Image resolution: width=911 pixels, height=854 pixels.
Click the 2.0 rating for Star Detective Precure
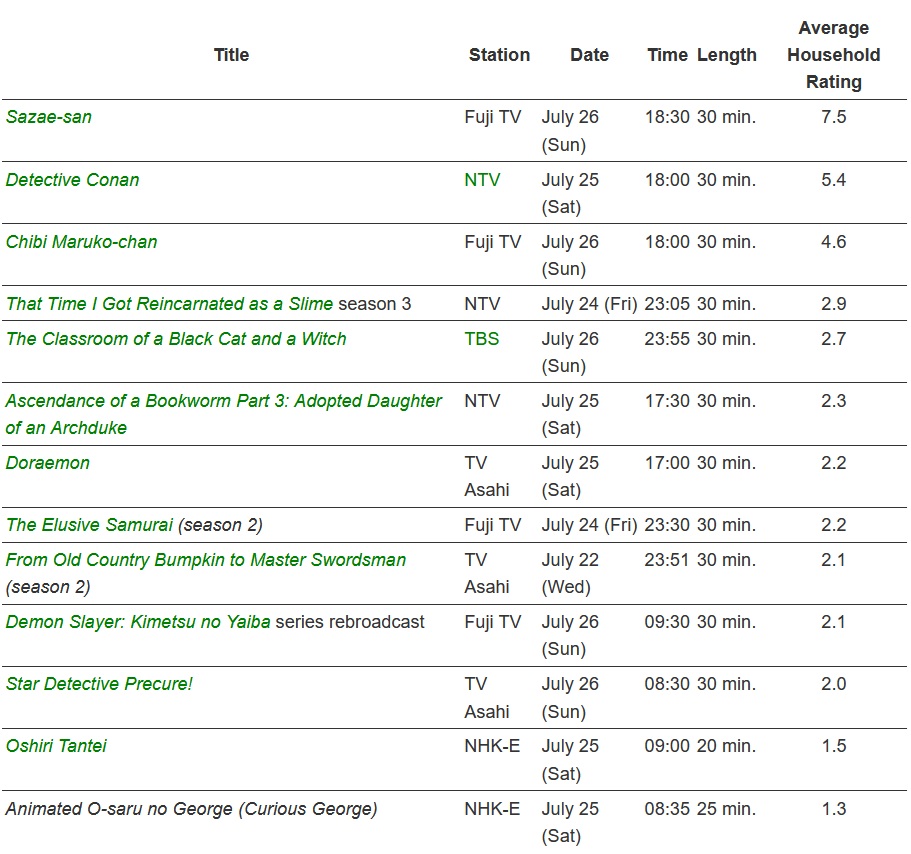[834, 684]
